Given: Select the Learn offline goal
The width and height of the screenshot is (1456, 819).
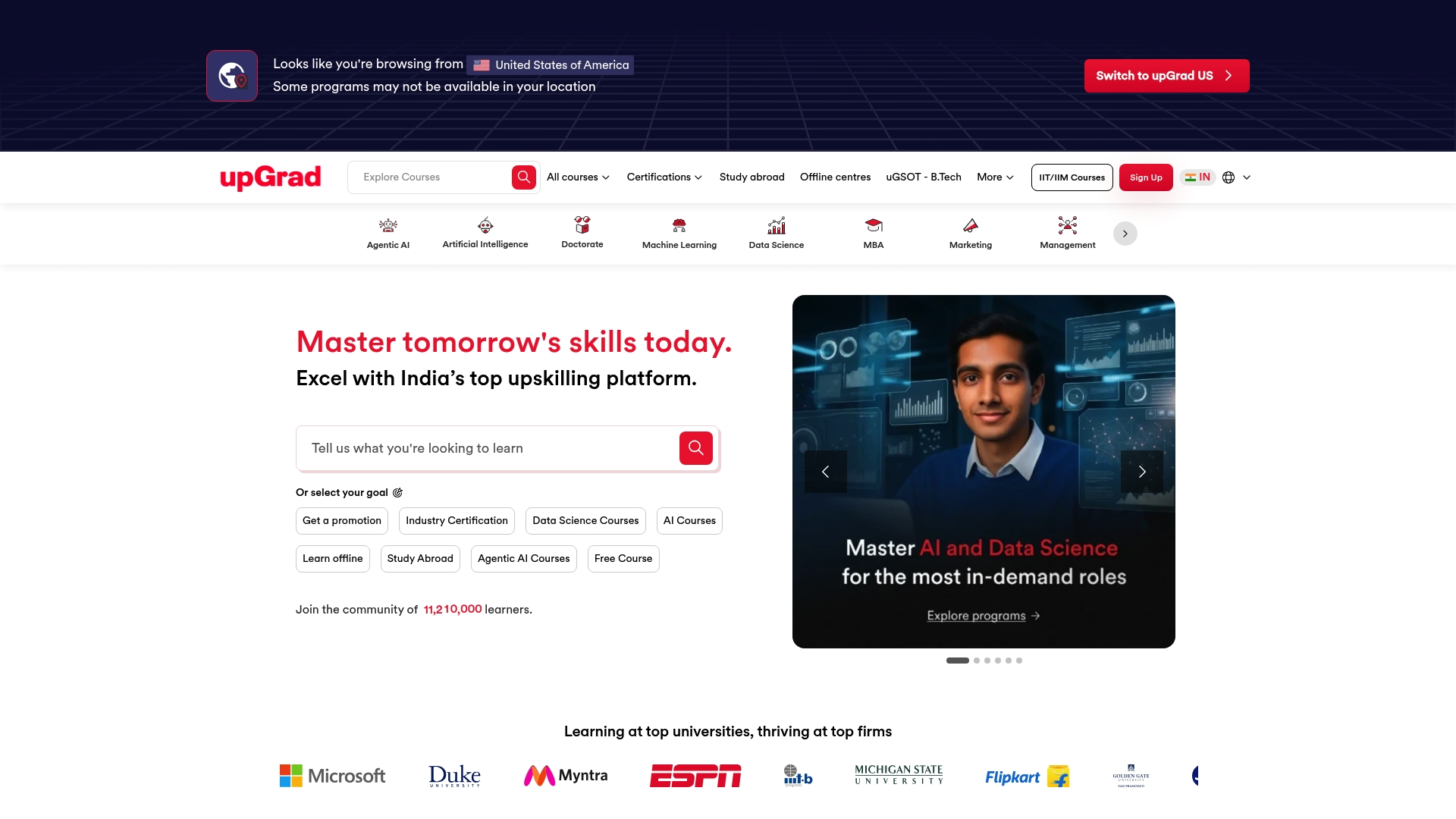Looking at the screenshot, I should pos(333,559).
